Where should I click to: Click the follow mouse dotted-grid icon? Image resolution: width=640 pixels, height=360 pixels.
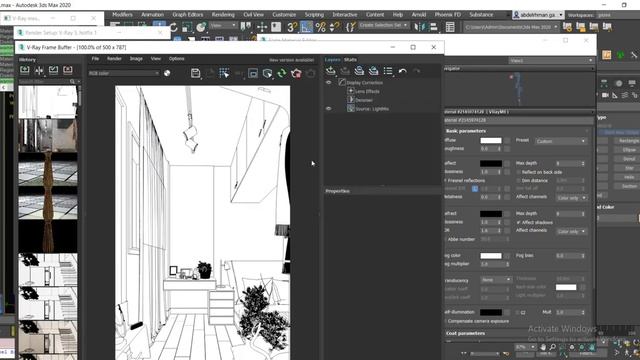click(224, 73)
